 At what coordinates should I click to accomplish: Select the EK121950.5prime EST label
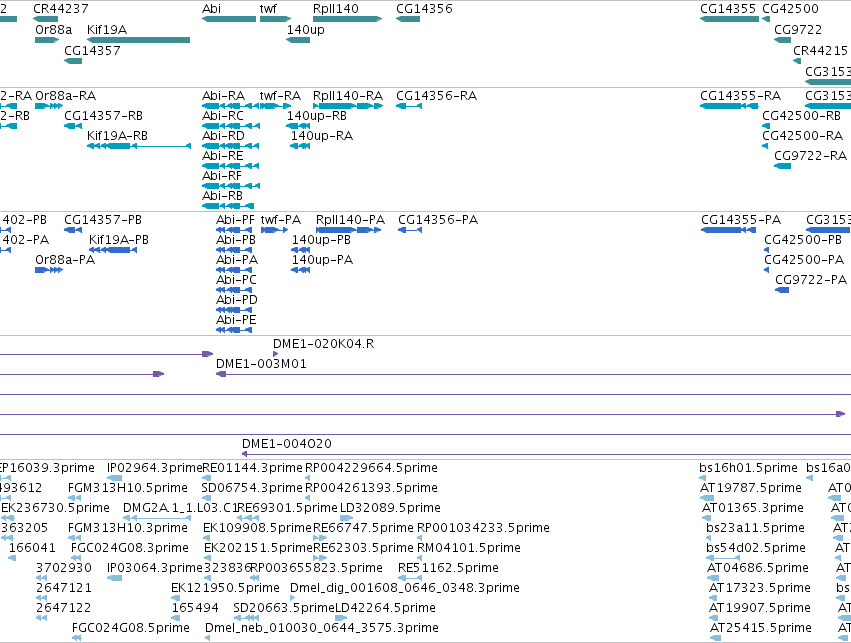[x=225, y=588]
